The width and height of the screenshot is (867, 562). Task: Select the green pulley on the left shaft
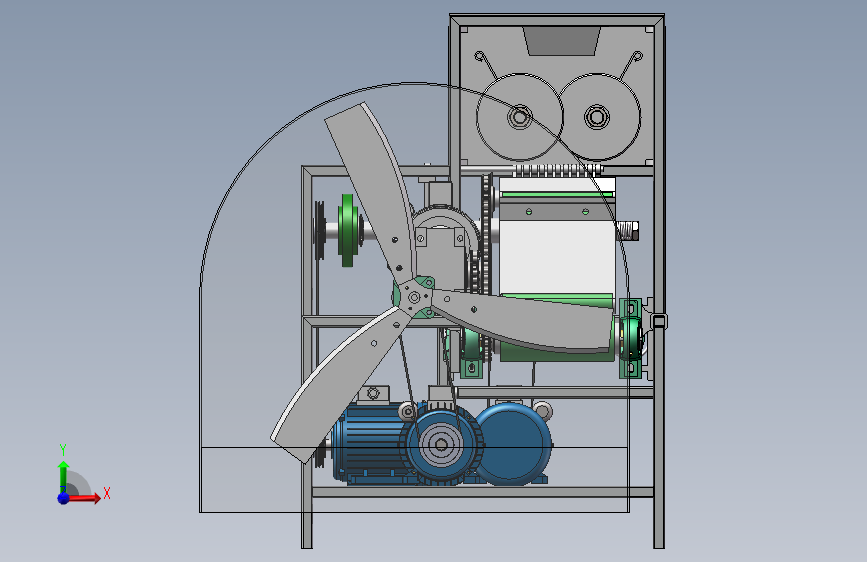pos(347,230)
